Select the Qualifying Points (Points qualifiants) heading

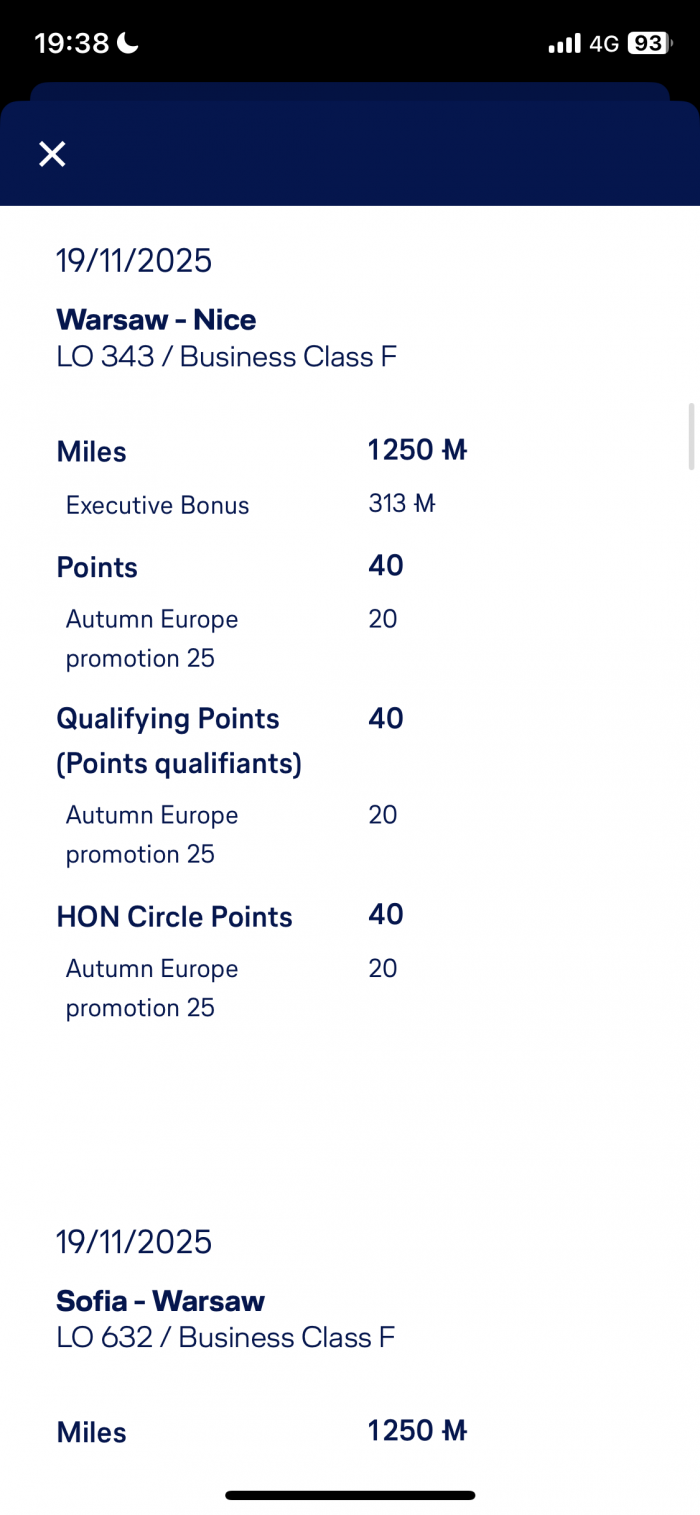pyautogui.click(x=178, y=741)
